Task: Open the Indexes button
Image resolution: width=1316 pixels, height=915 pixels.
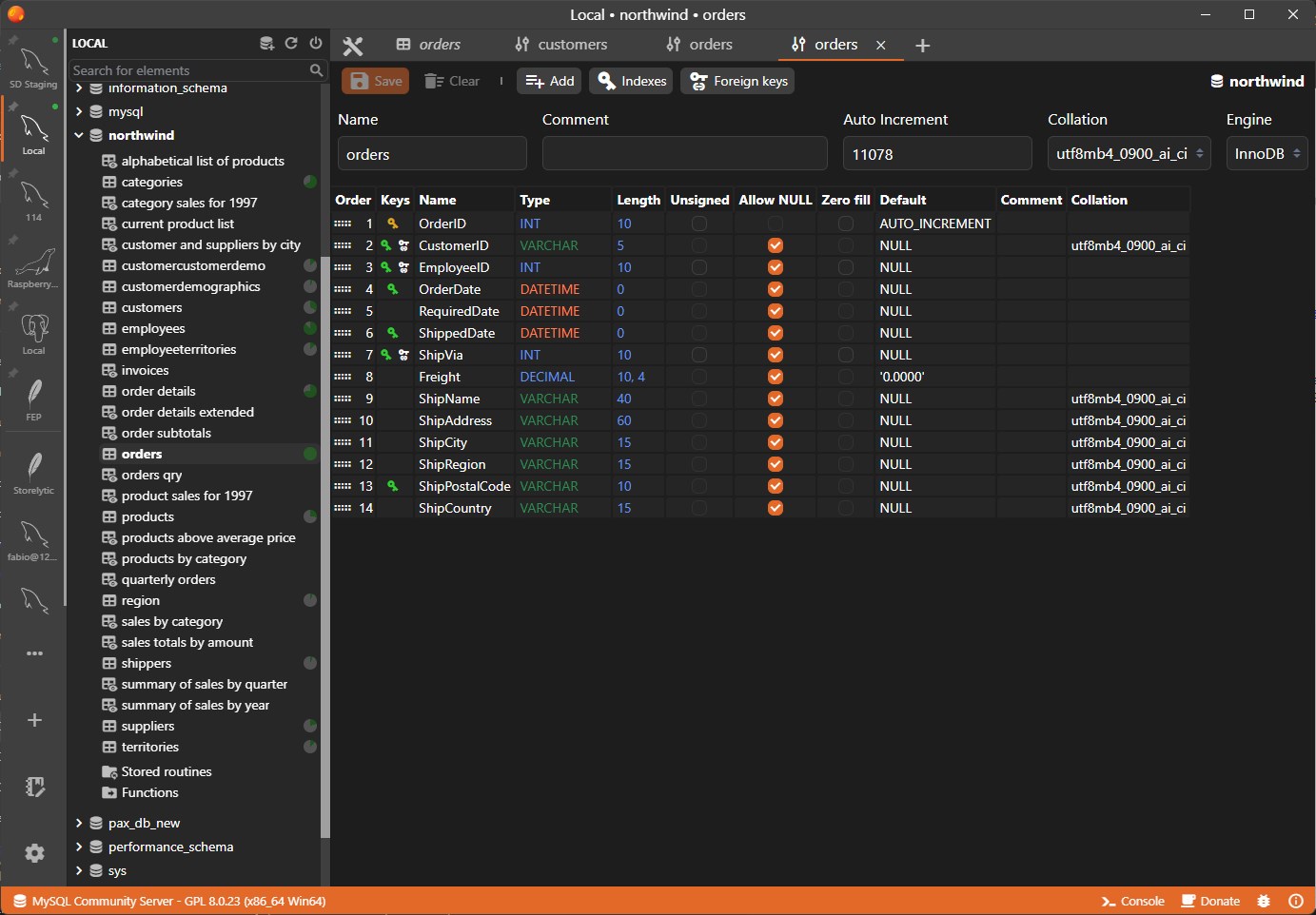Action: 632,81
